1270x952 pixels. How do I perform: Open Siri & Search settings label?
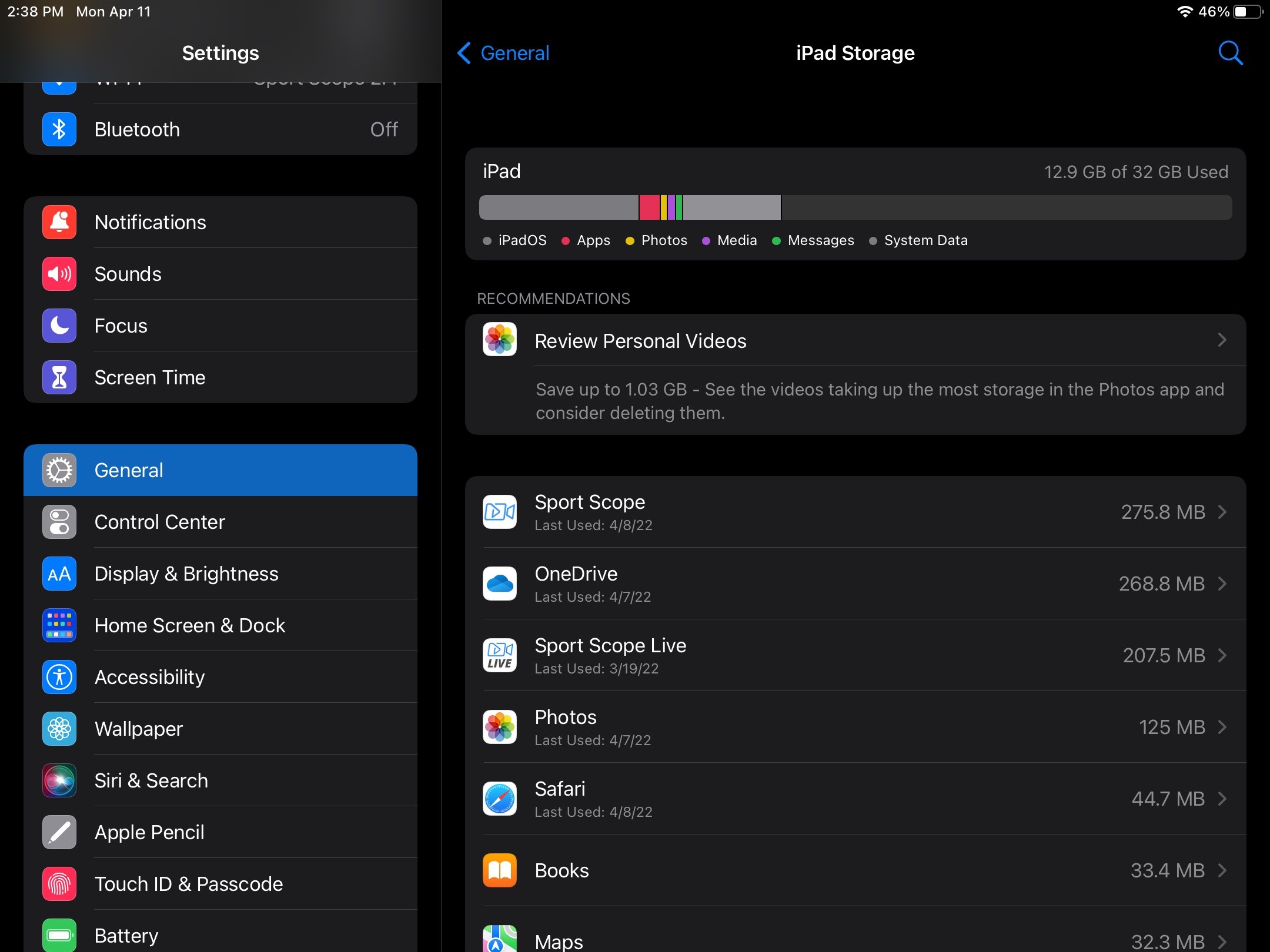pos(151,780)
